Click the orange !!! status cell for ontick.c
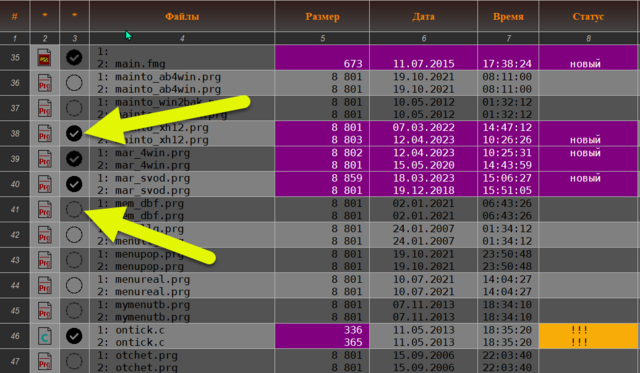Viewport: 640px width, 373px height. pyautogui.click(x=588, y=336)
